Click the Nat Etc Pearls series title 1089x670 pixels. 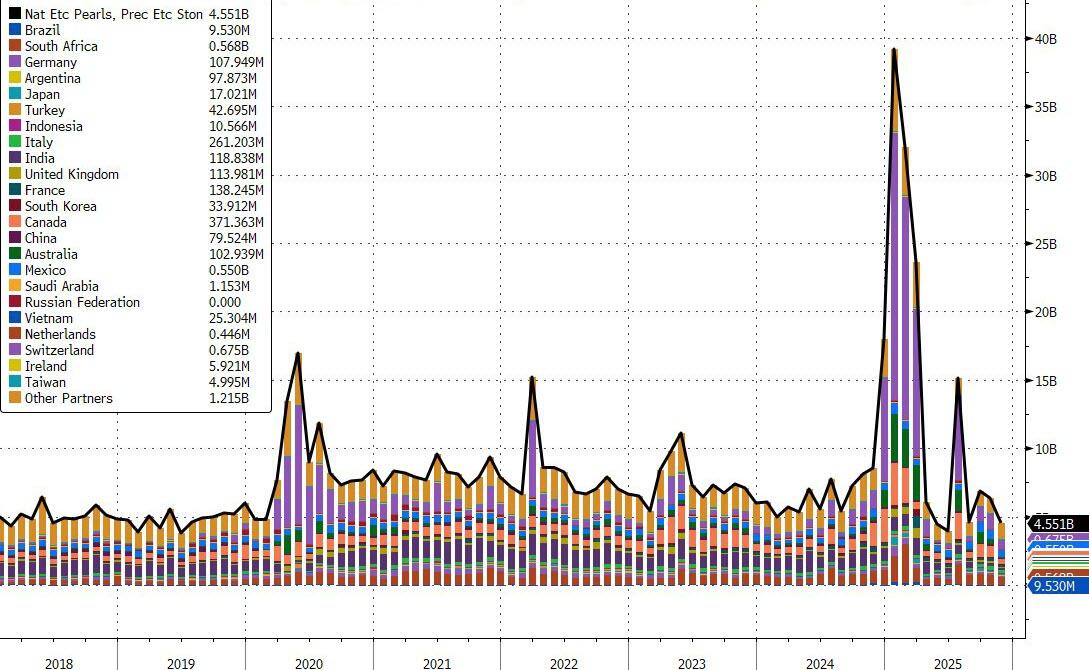110,15
